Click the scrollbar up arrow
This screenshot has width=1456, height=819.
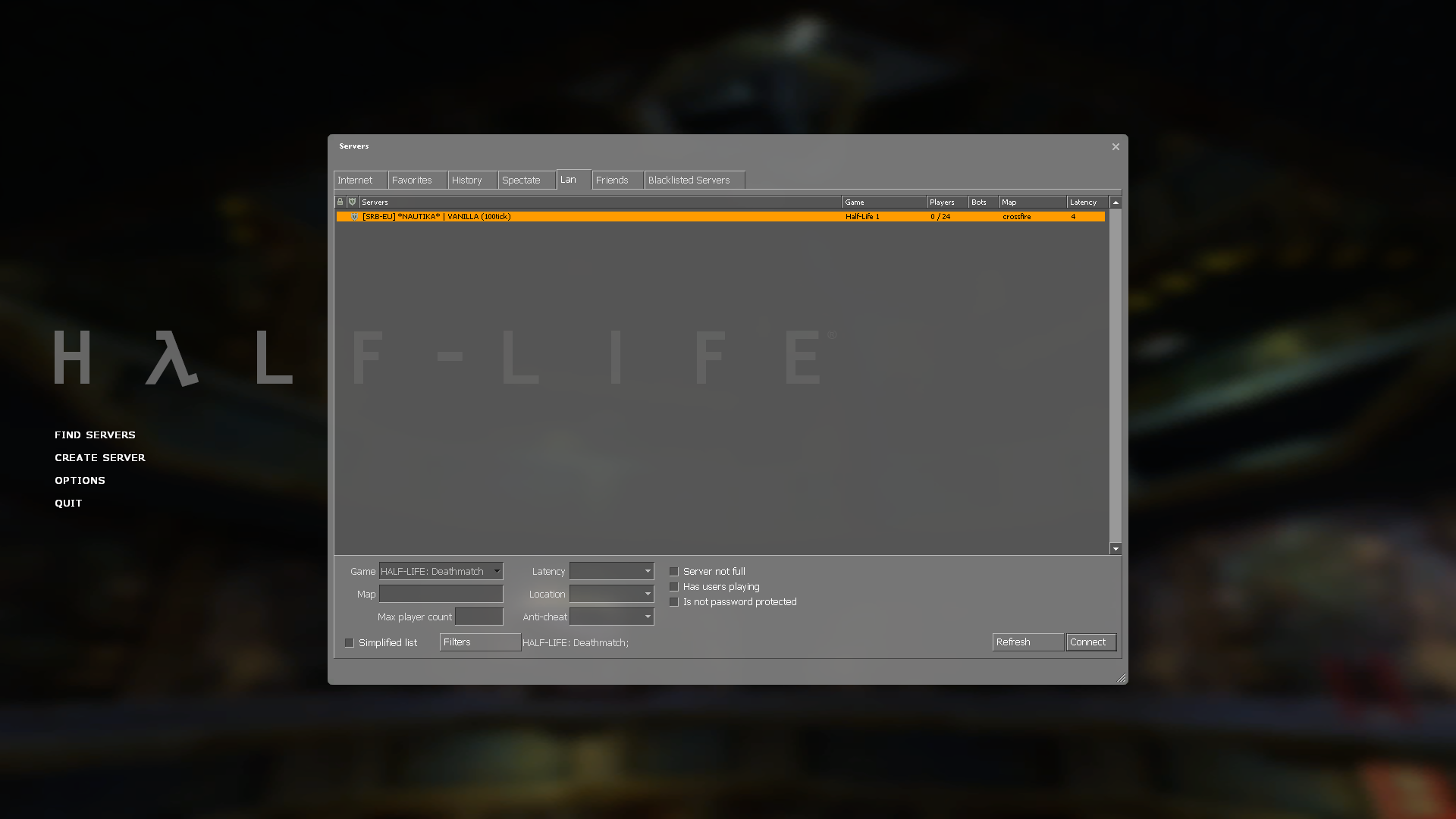coord(1116,202)
